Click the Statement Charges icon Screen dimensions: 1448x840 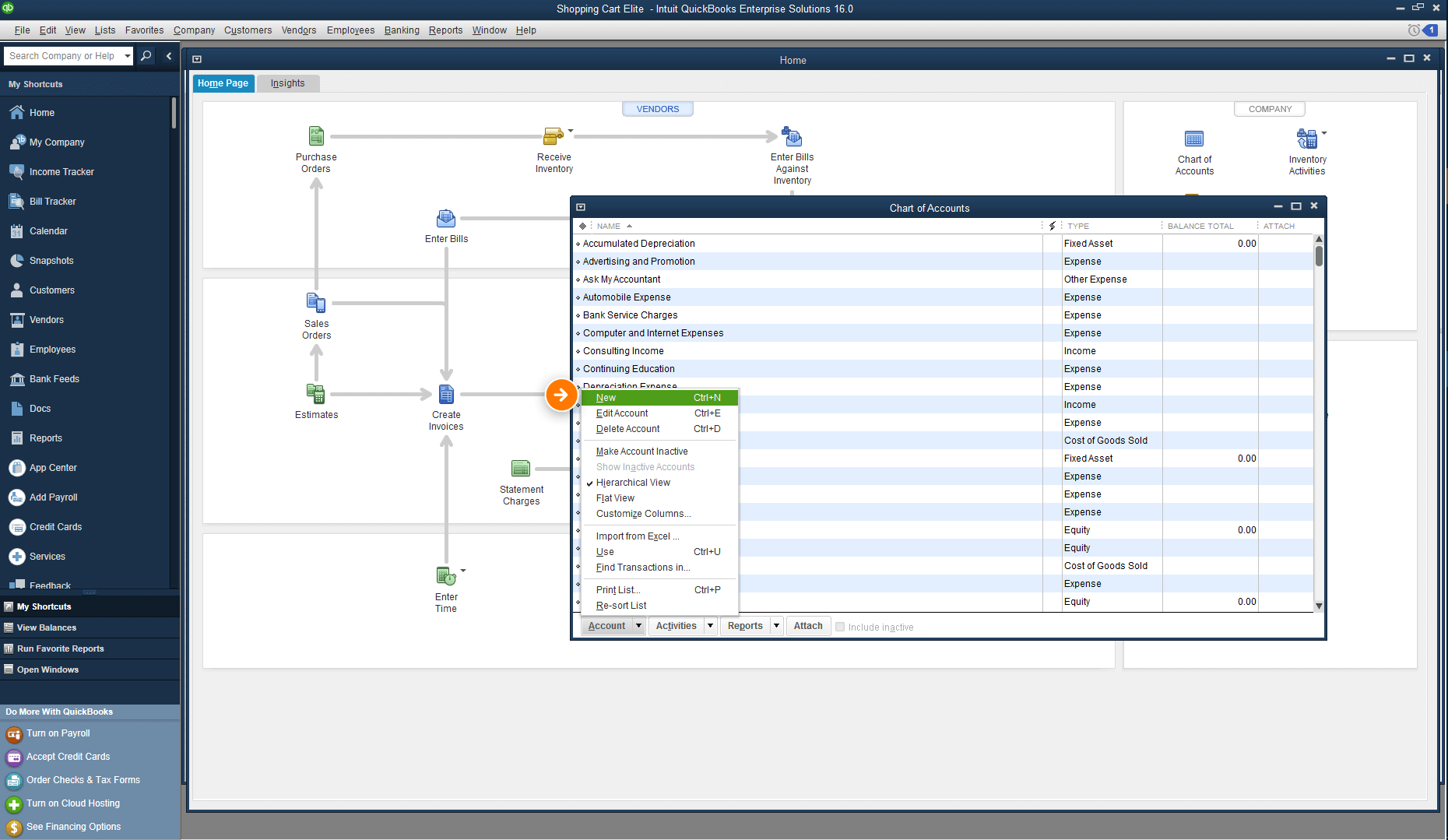[x=521, y=468]
